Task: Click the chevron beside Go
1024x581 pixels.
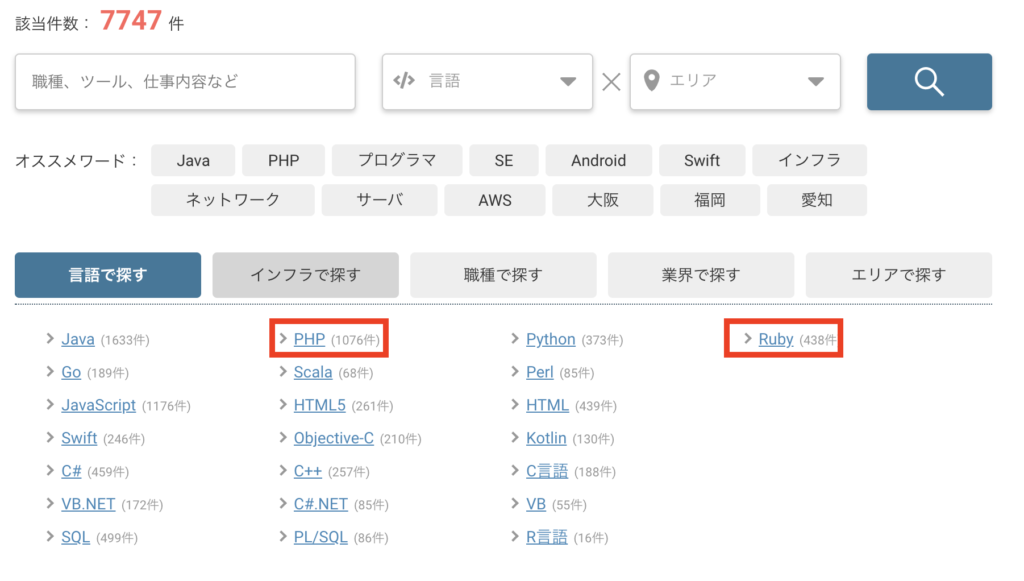Action: point(50,371)
